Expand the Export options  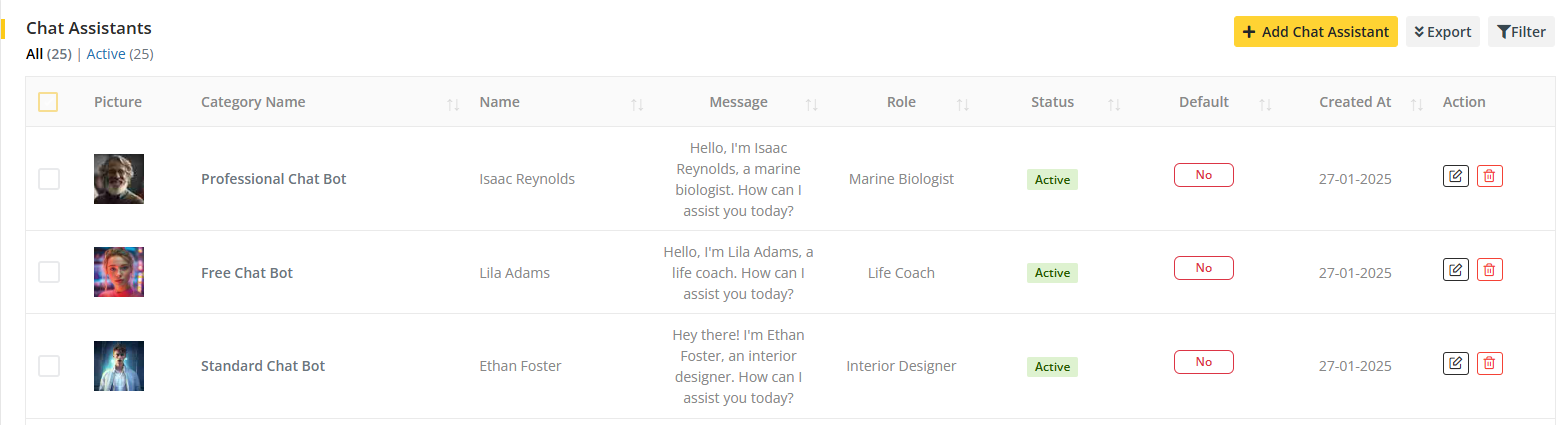coord(1442,32)
